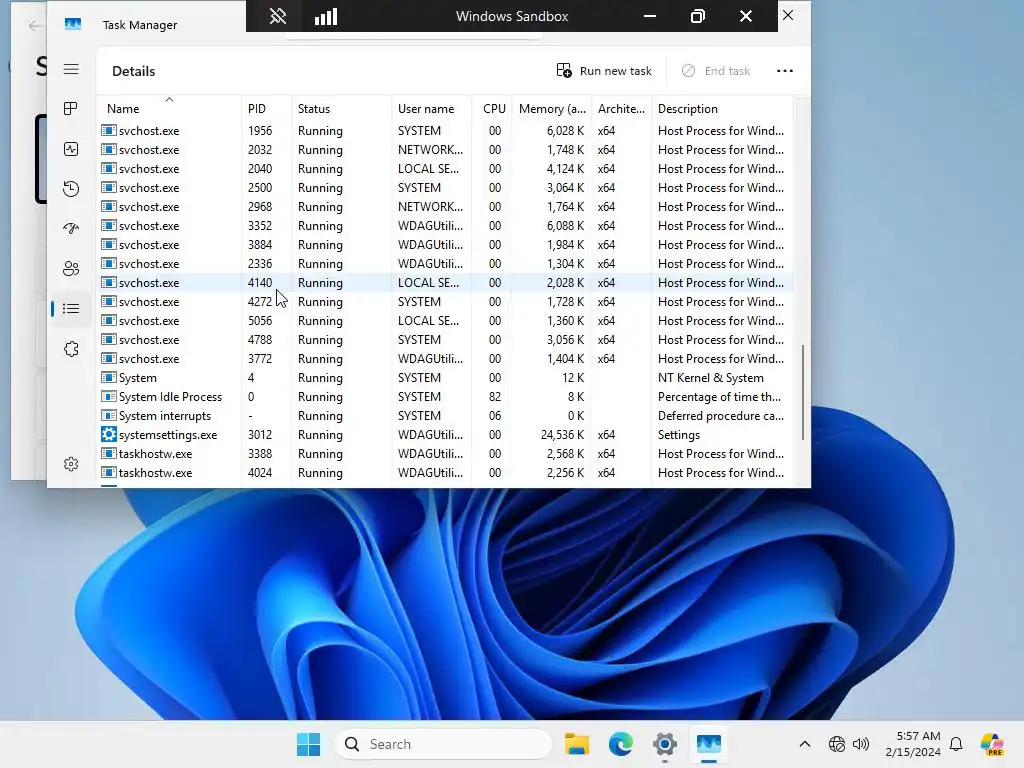Select svchost.exe row with PID 3884
The height and width of the screenshot is (768, 1024).
click(x=446, y=244)
